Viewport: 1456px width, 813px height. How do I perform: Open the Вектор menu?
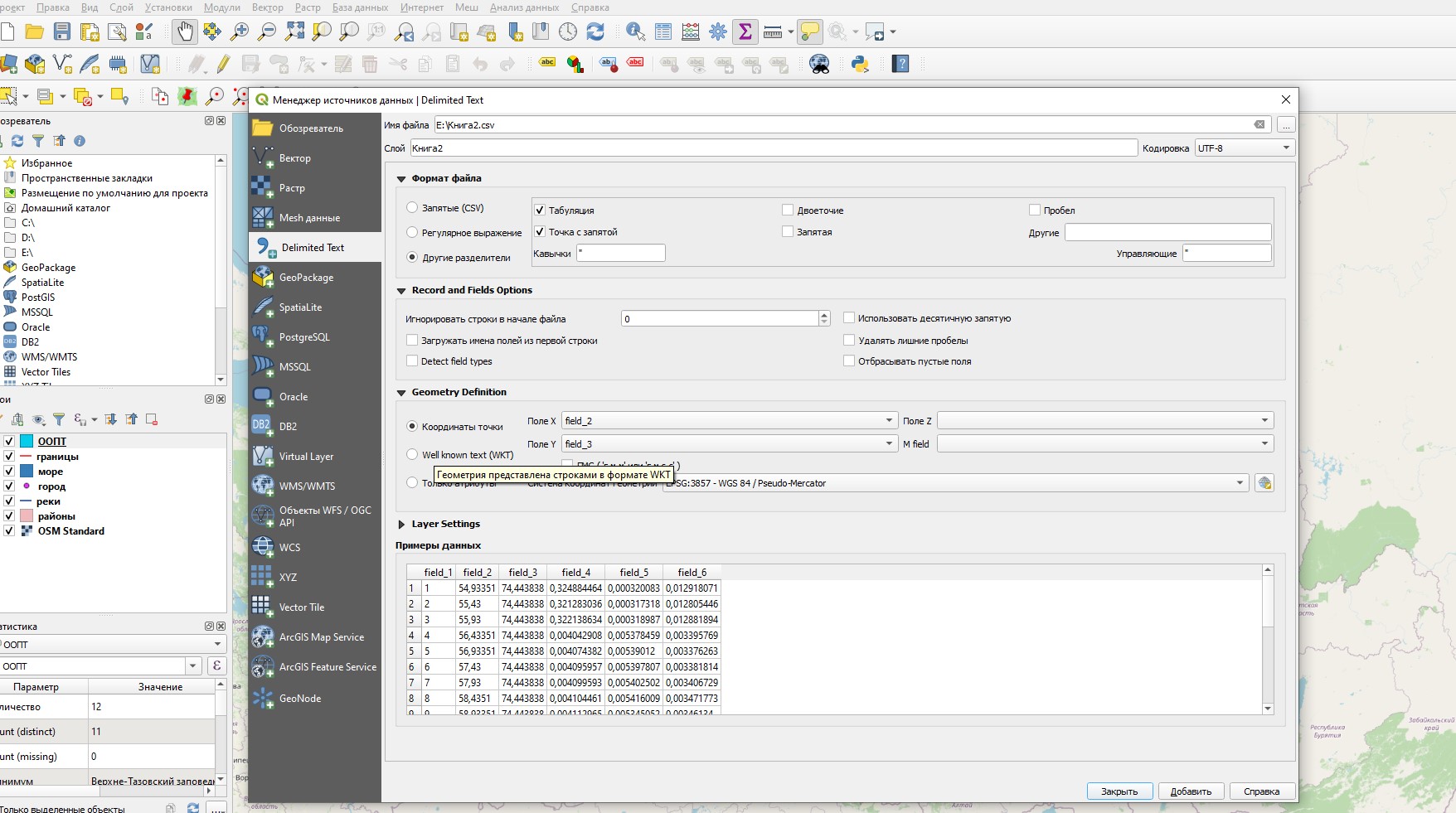[x=267, y=7]
